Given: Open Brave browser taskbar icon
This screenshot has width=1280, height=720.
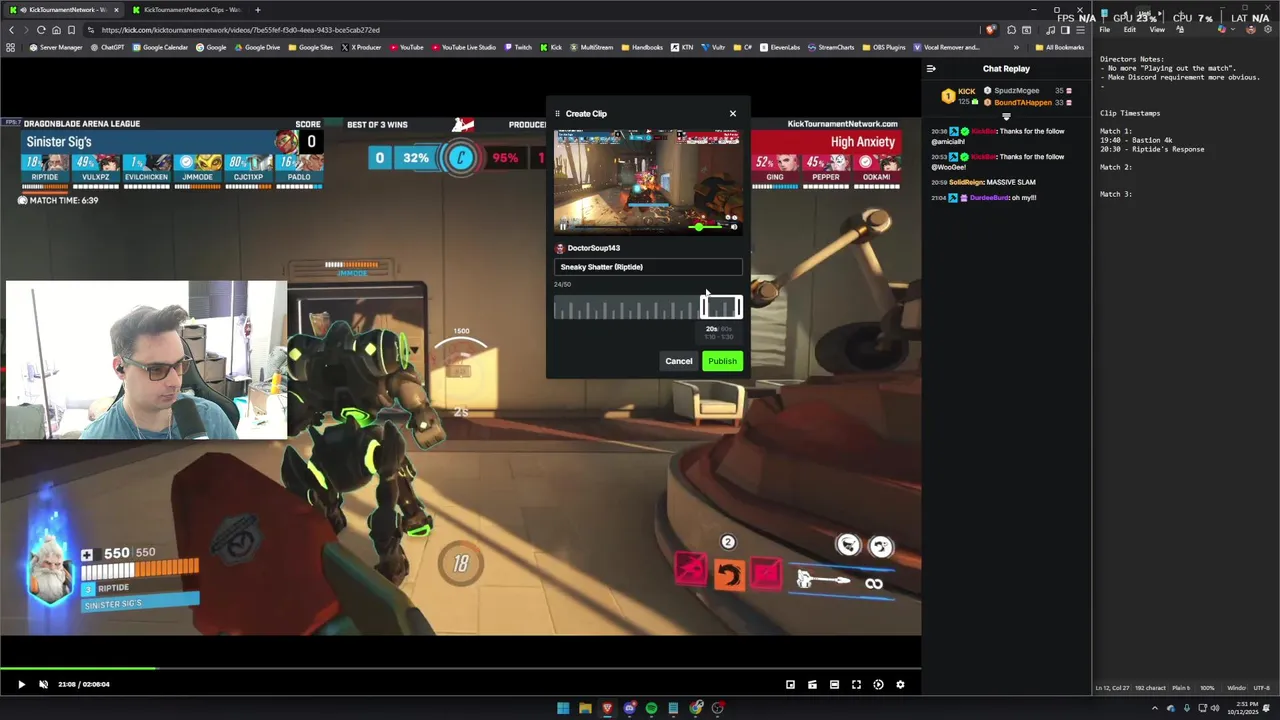Looking at the screenshot, I should coord(607,708).
